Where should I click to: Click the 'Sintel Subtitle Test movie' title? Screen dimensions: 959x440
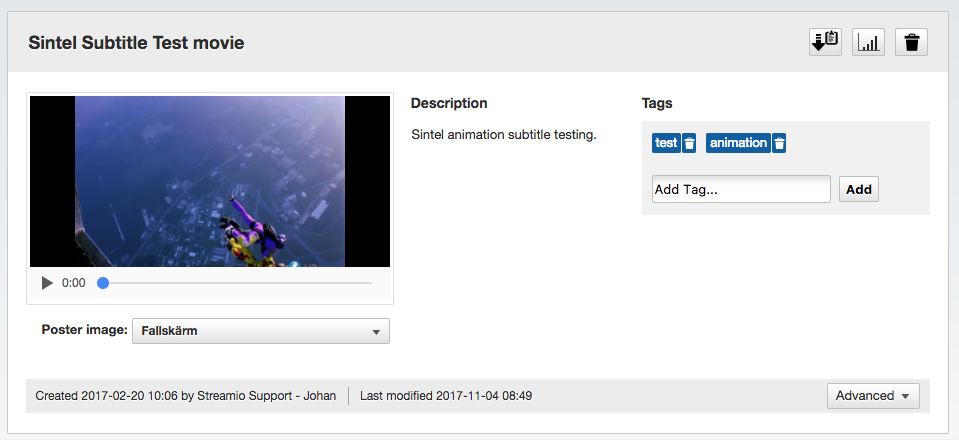click(x=136, y=43)
